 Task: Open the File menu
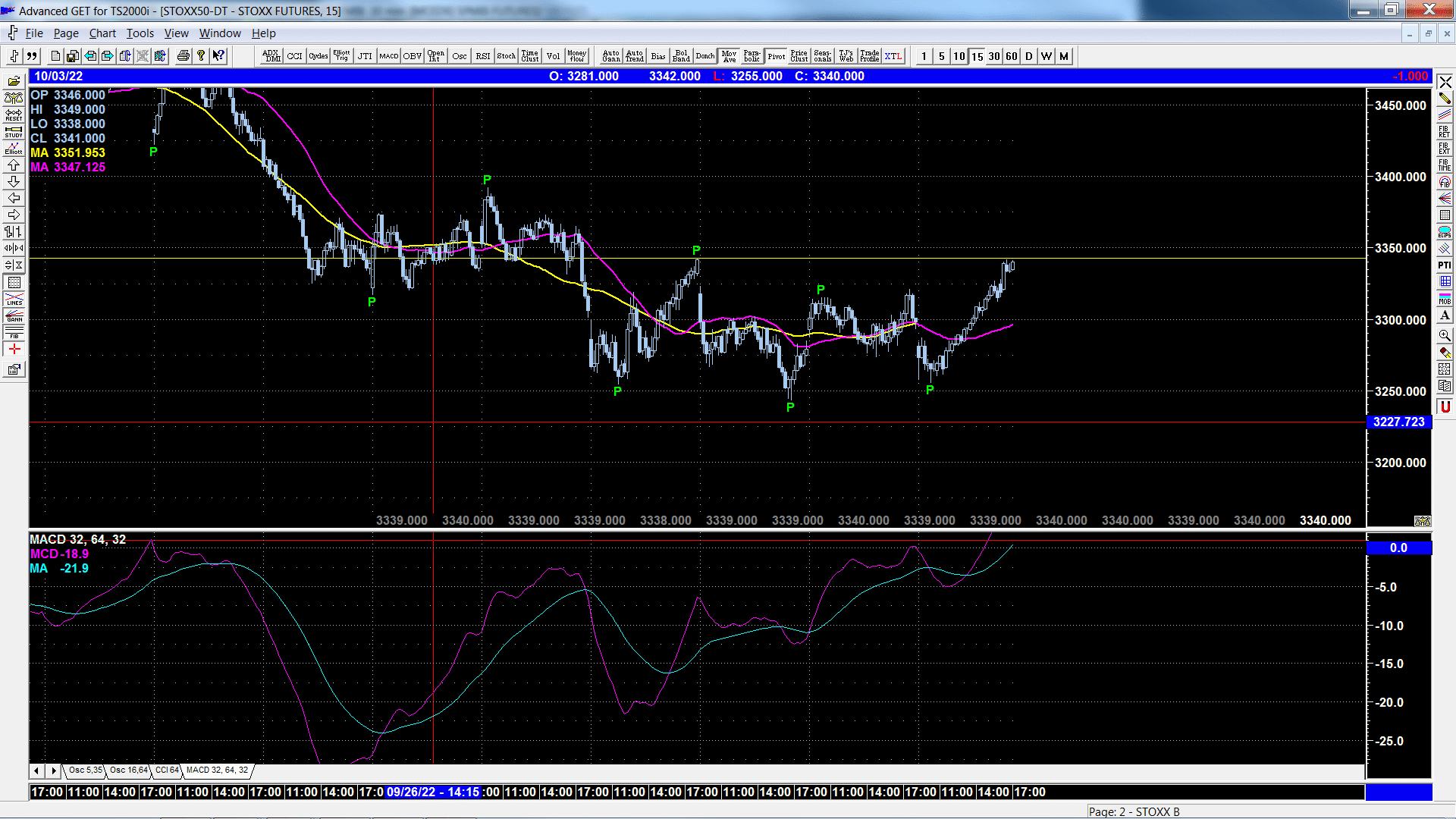34,33
